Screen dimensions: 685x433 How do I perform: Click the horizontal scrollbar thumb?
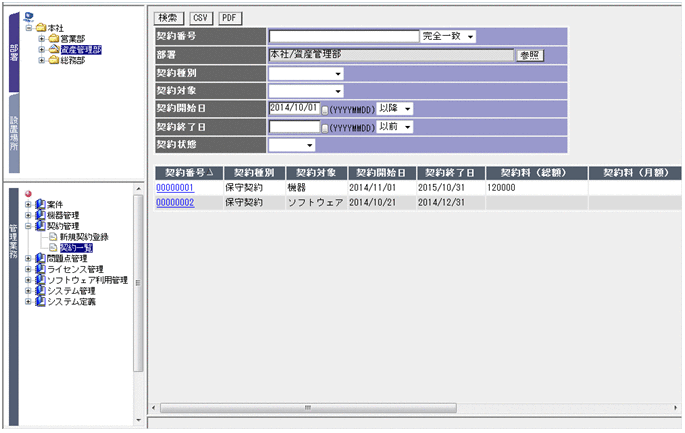tap(308, 408)
